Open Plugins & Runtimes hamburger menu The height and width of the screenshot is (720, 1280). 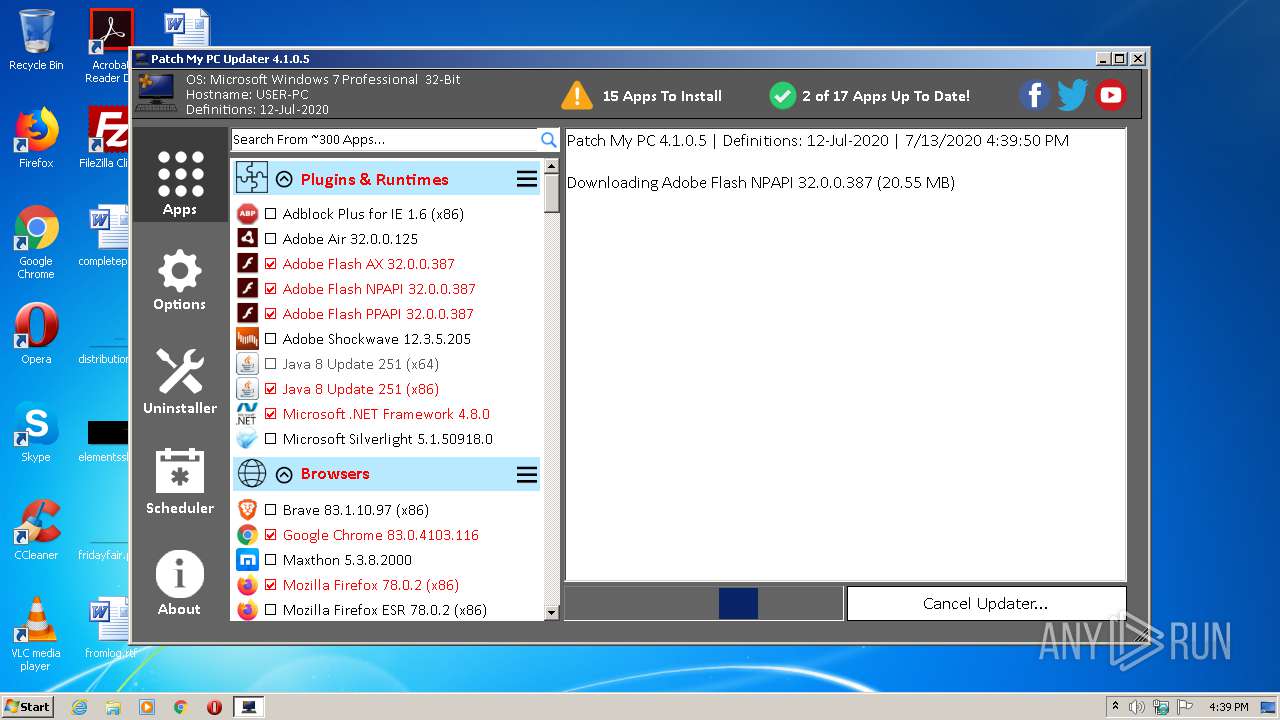pos(527,179)
